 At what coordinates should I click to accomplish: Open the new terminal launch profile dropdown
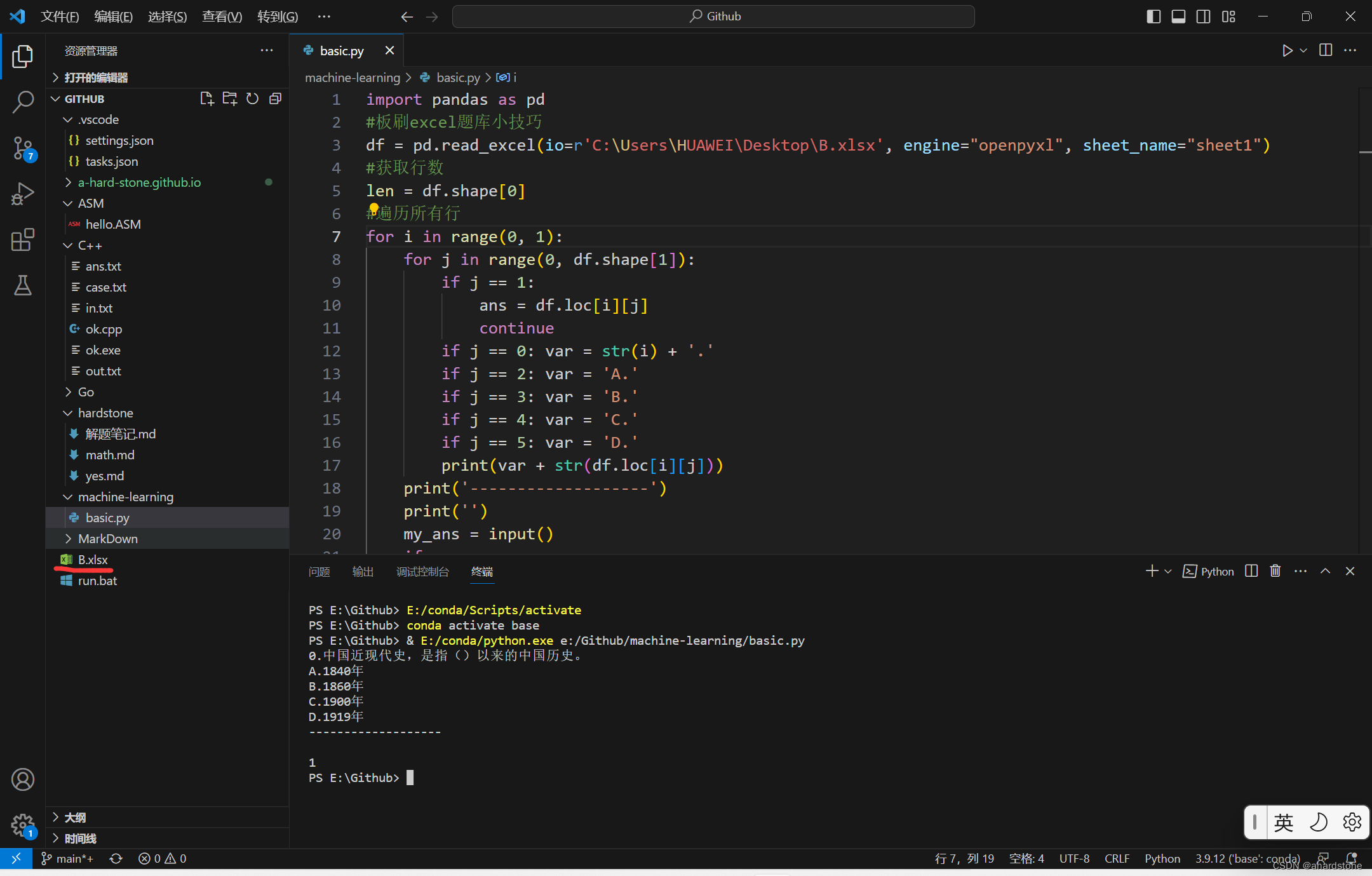(x=1168, y=571)
